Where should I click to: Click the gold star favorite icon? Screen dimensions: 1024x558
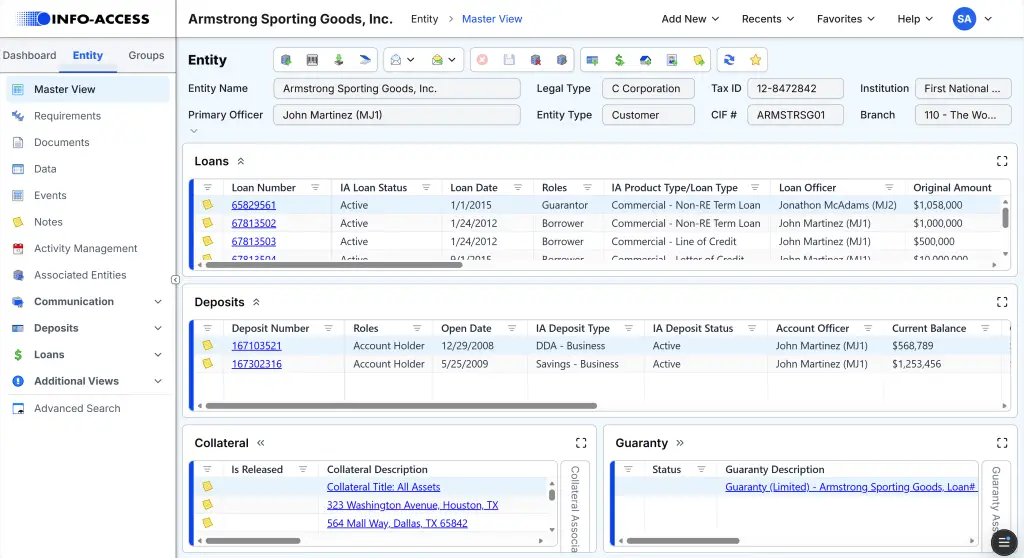(756, 60)
